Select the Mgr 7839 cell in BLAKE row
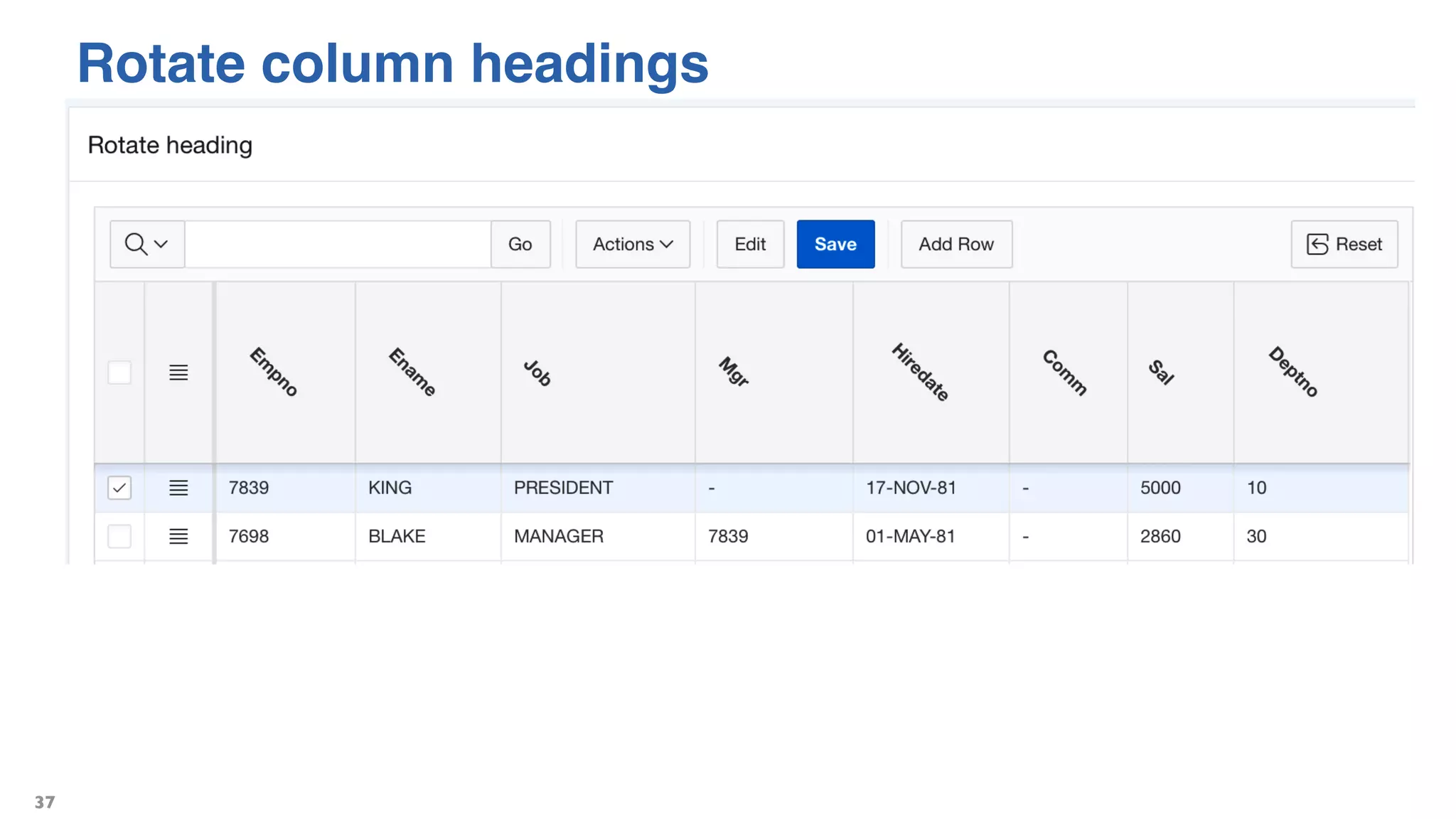 pos(773,536)
